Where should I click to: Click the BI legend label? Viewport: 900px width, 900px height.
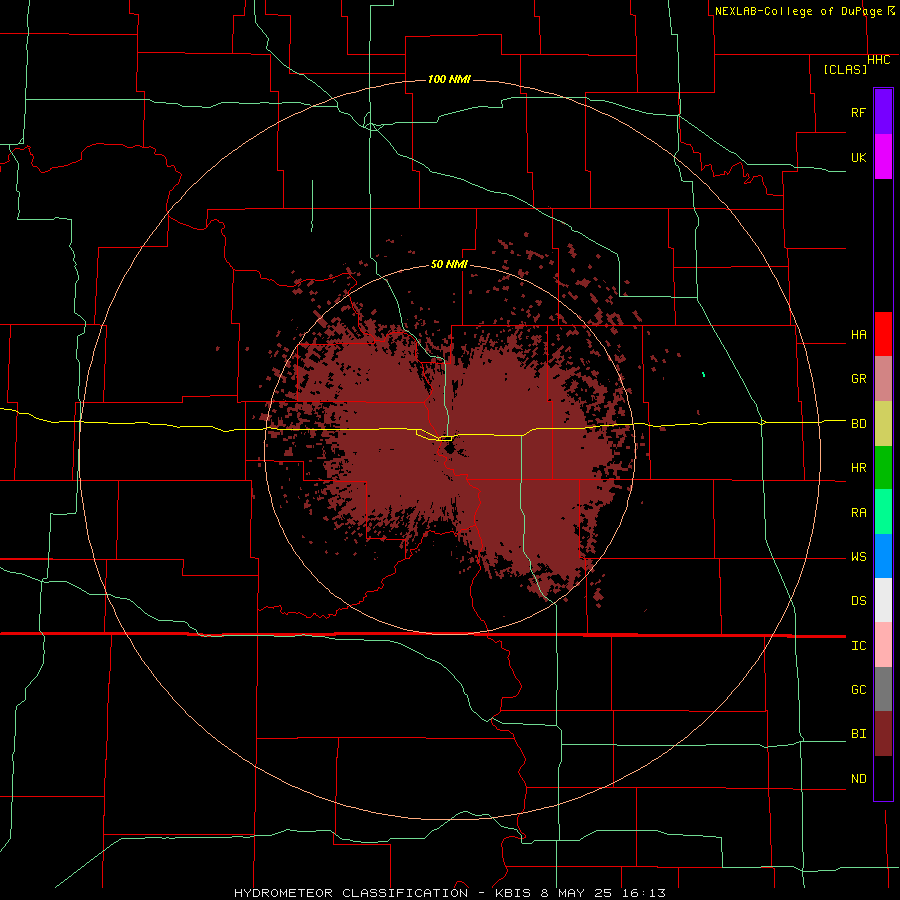pyautogui.click(x=858, y=734)
